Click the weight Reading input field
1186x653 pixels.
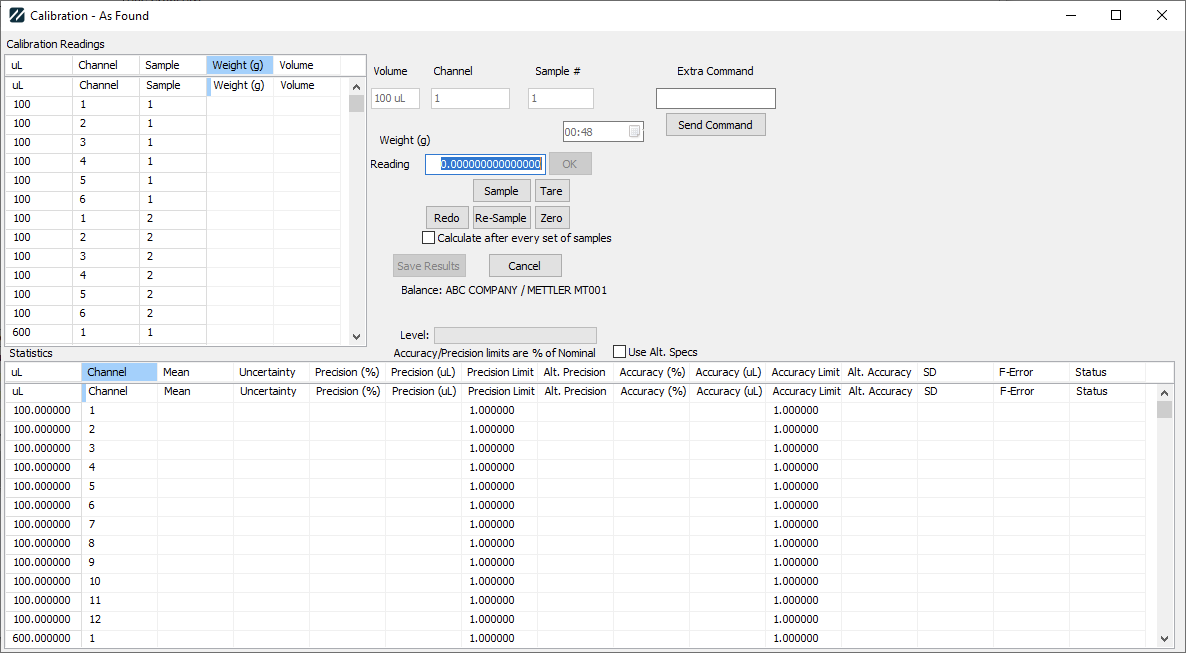point(485,164)
